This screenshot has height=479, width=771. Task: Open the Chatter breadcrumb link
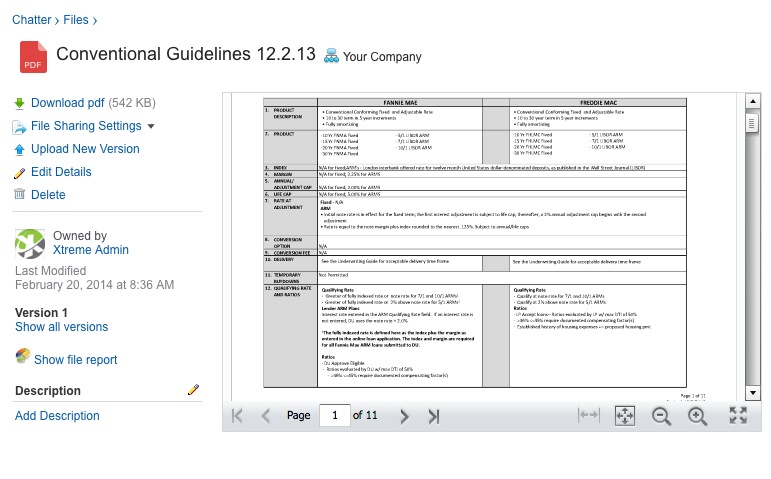click(x=31, y=20)
